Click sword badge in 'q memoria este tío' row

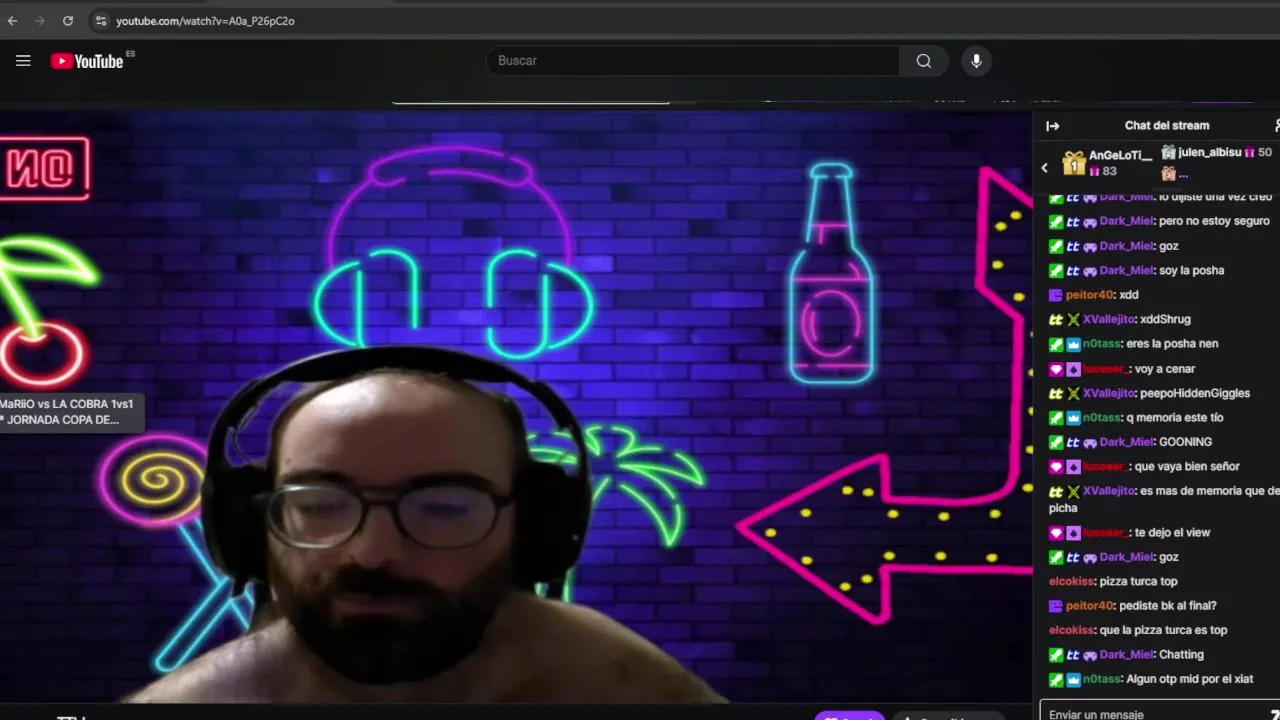(1056, 418)
